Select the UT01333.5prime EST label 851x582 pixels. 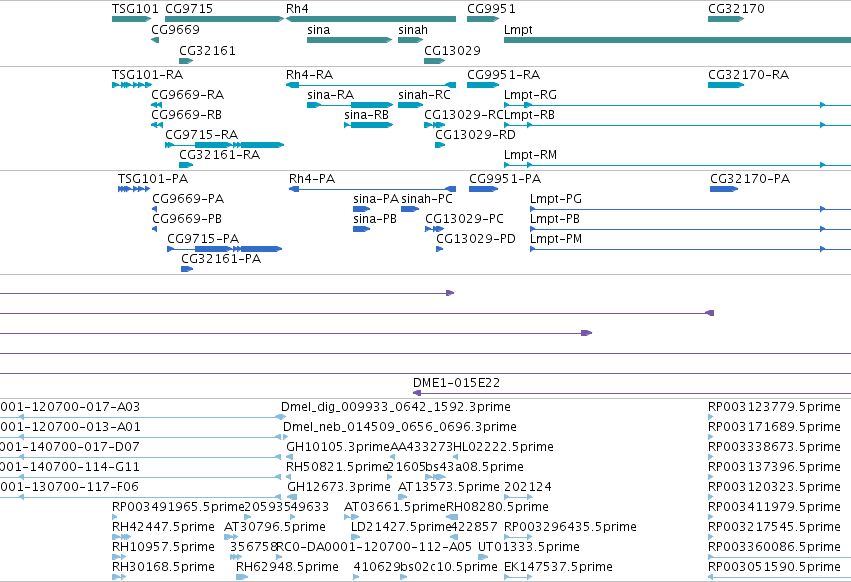(x=529, y=547)
